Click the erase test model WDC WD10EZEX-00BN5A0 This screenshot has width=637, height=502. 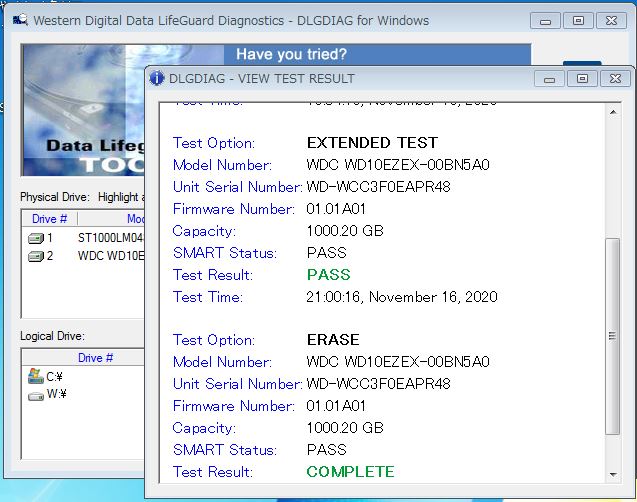tap(398, 362)
